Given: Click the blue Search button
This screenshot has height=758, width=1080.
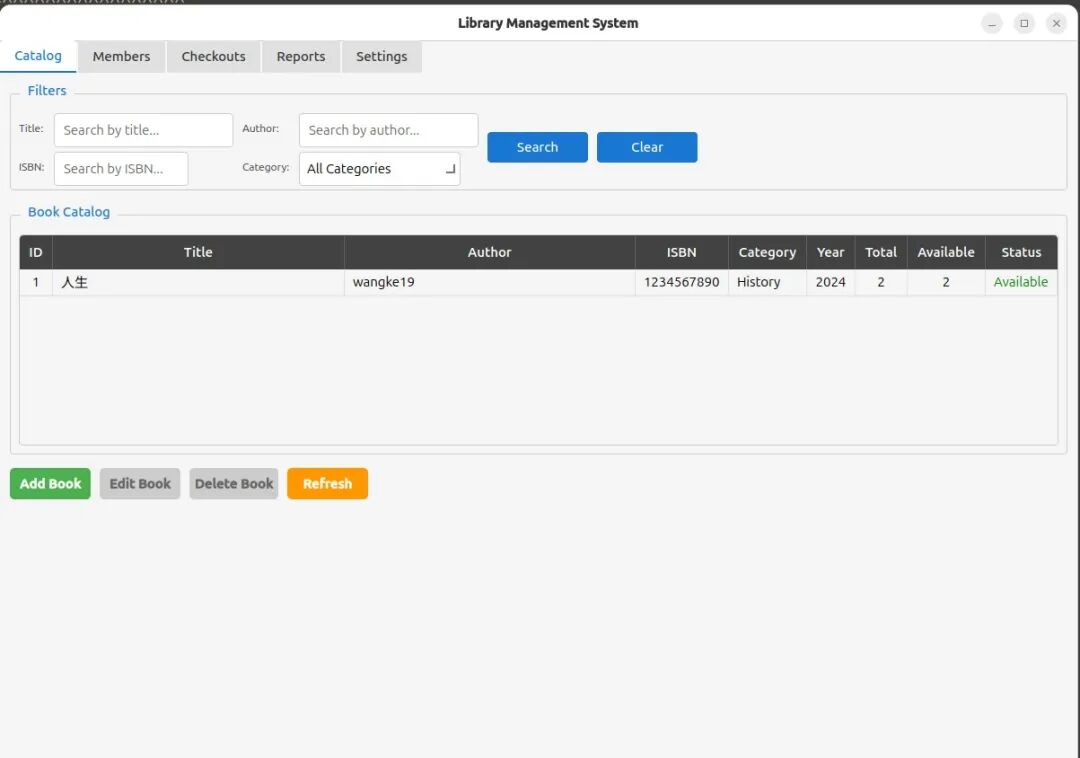Looking at the screenshot, I should click(537, 147).
